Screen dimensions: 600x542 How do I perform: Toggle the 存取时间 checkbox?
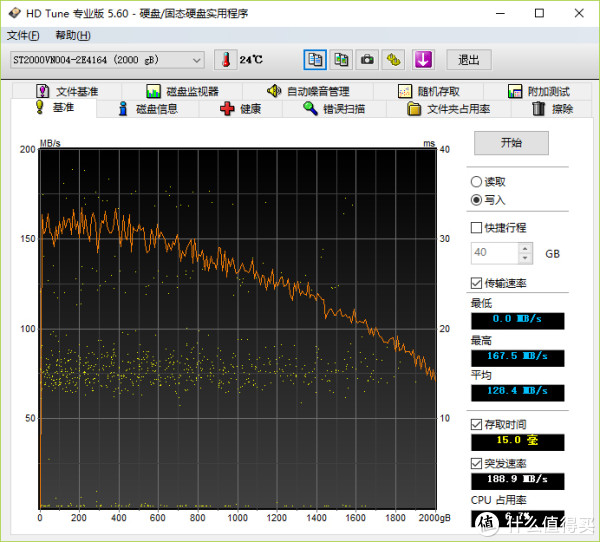pyautogui.click(x=477, y=424)
